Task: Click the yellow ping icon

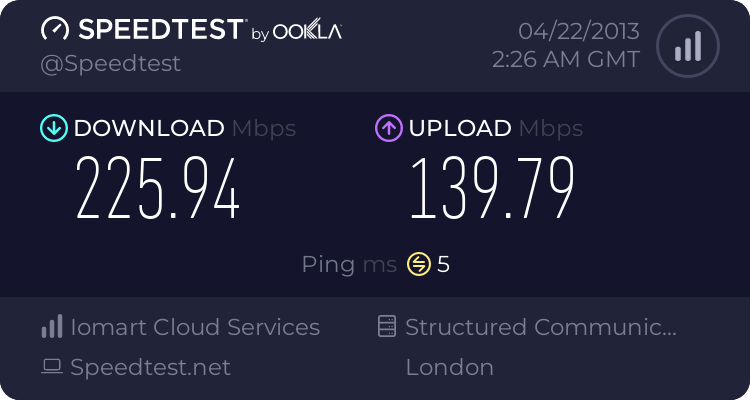Action: click(x=418, y=265)
